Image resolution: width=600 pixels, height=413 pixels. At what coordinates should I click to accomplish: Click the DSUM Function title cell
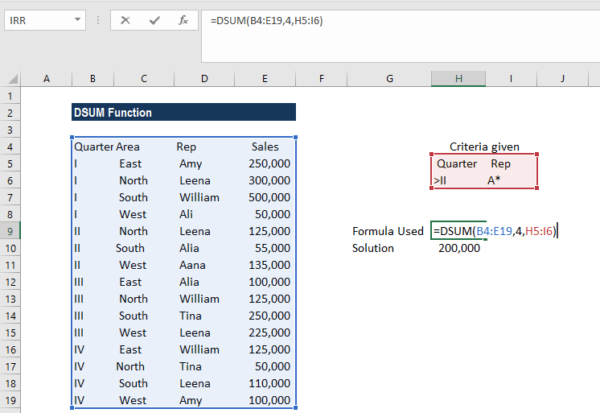click(x=184, y=113)
